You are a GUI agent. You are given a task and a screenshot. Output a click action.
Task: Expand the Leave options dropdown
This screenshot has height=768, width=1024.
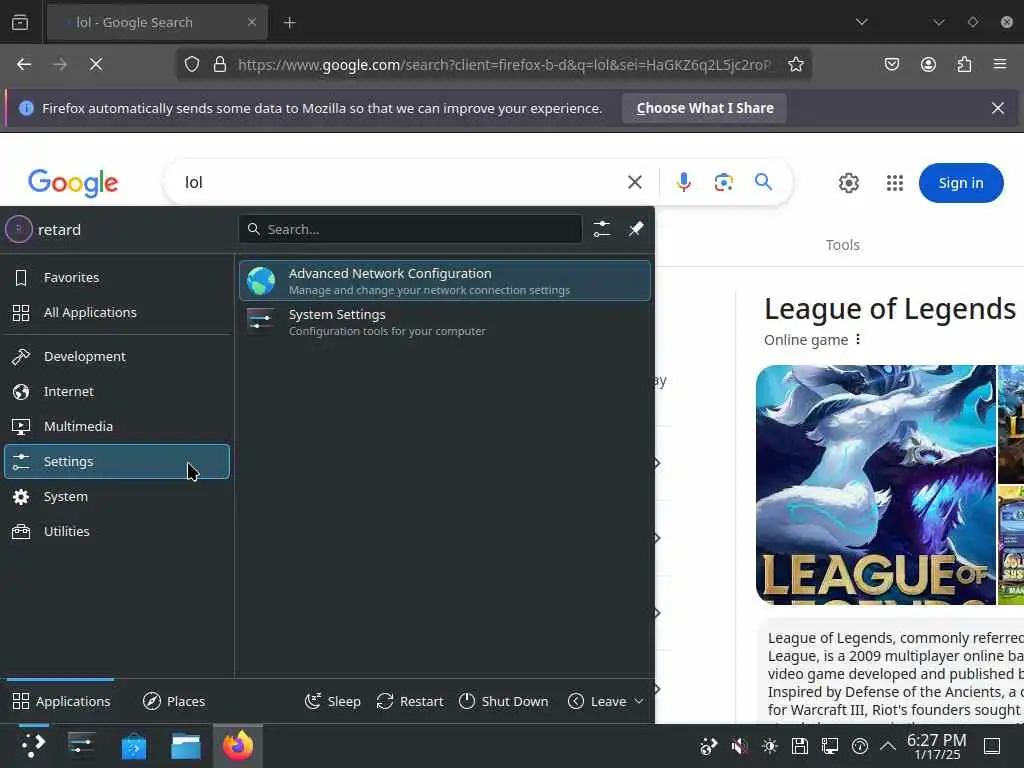tap(605, 701)
